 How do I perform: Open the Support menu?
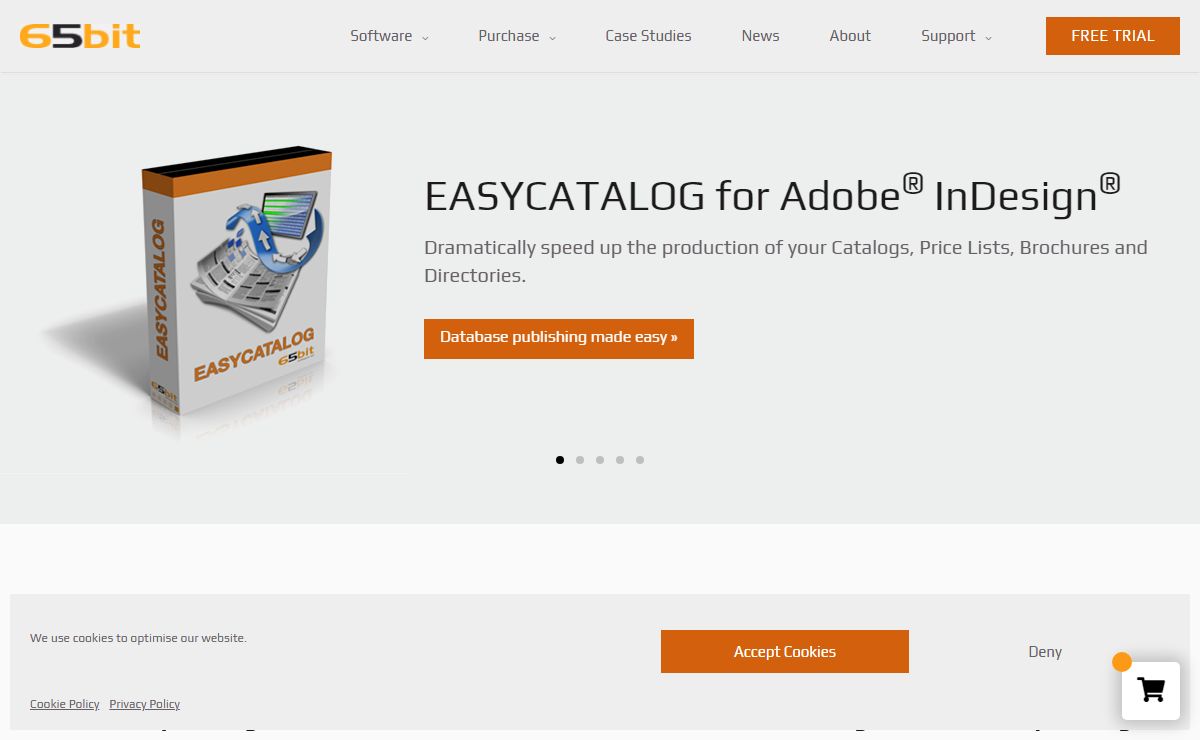pos(948,36)
